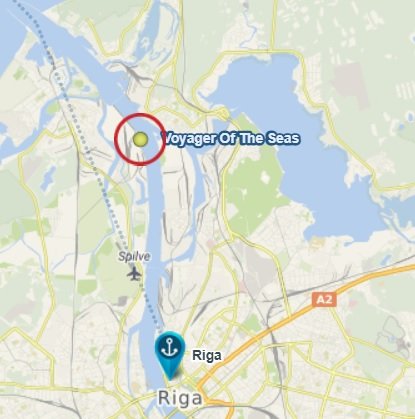
Task: Open the Voyager Of The Seas label
Action: pos(231,138)
